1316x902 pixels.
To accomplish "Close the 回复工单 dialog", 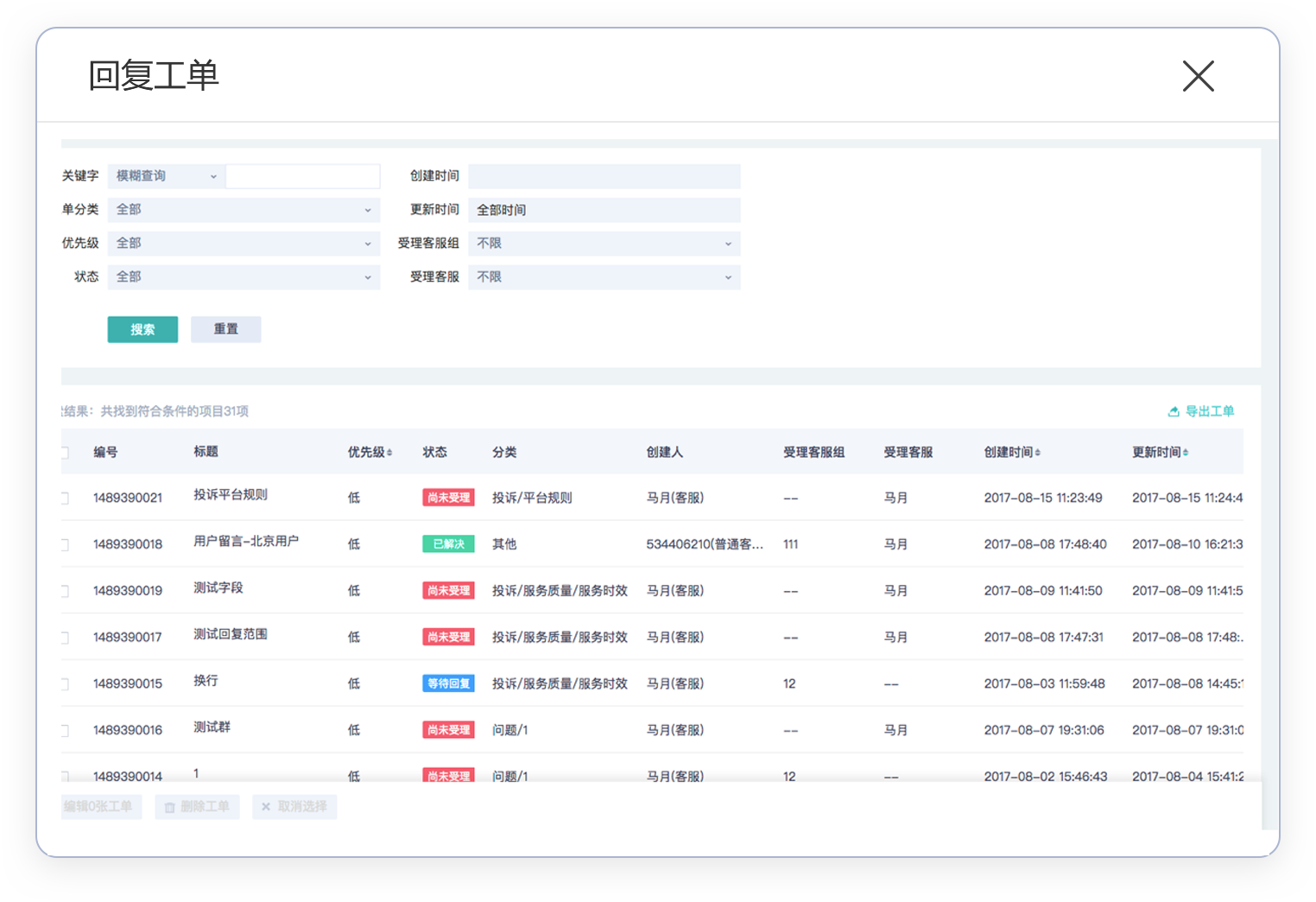I will (1198, 76).
